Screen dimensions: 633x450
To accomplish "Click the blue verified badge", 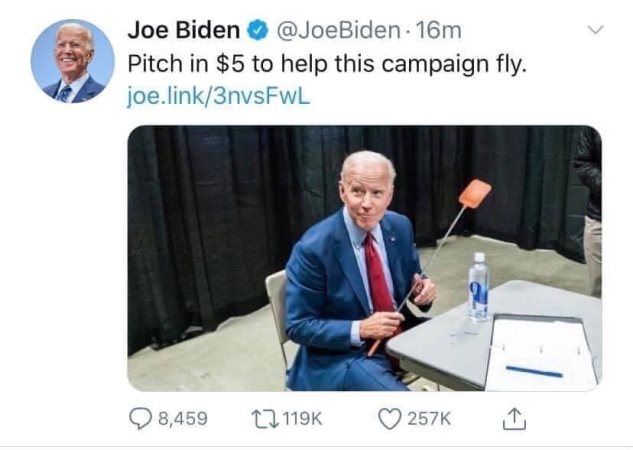I will click(258, 31).
